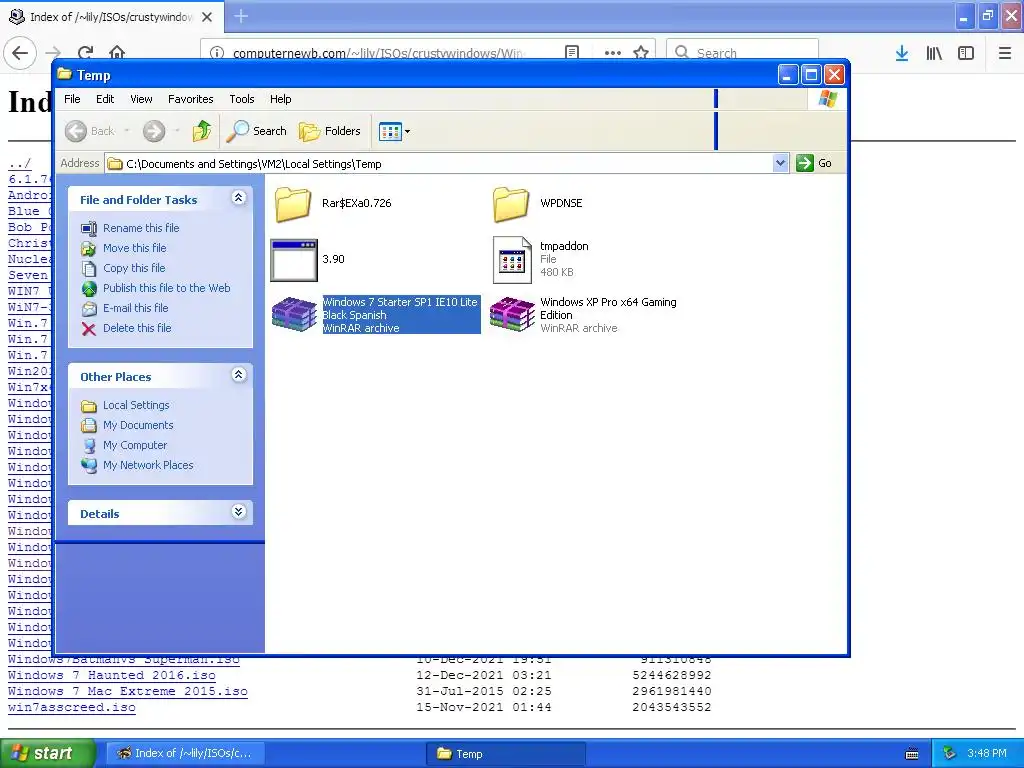
Task: Select Windows XP Pro x64 Gaming Edition archive icon
Action: [x=512, y=315]
